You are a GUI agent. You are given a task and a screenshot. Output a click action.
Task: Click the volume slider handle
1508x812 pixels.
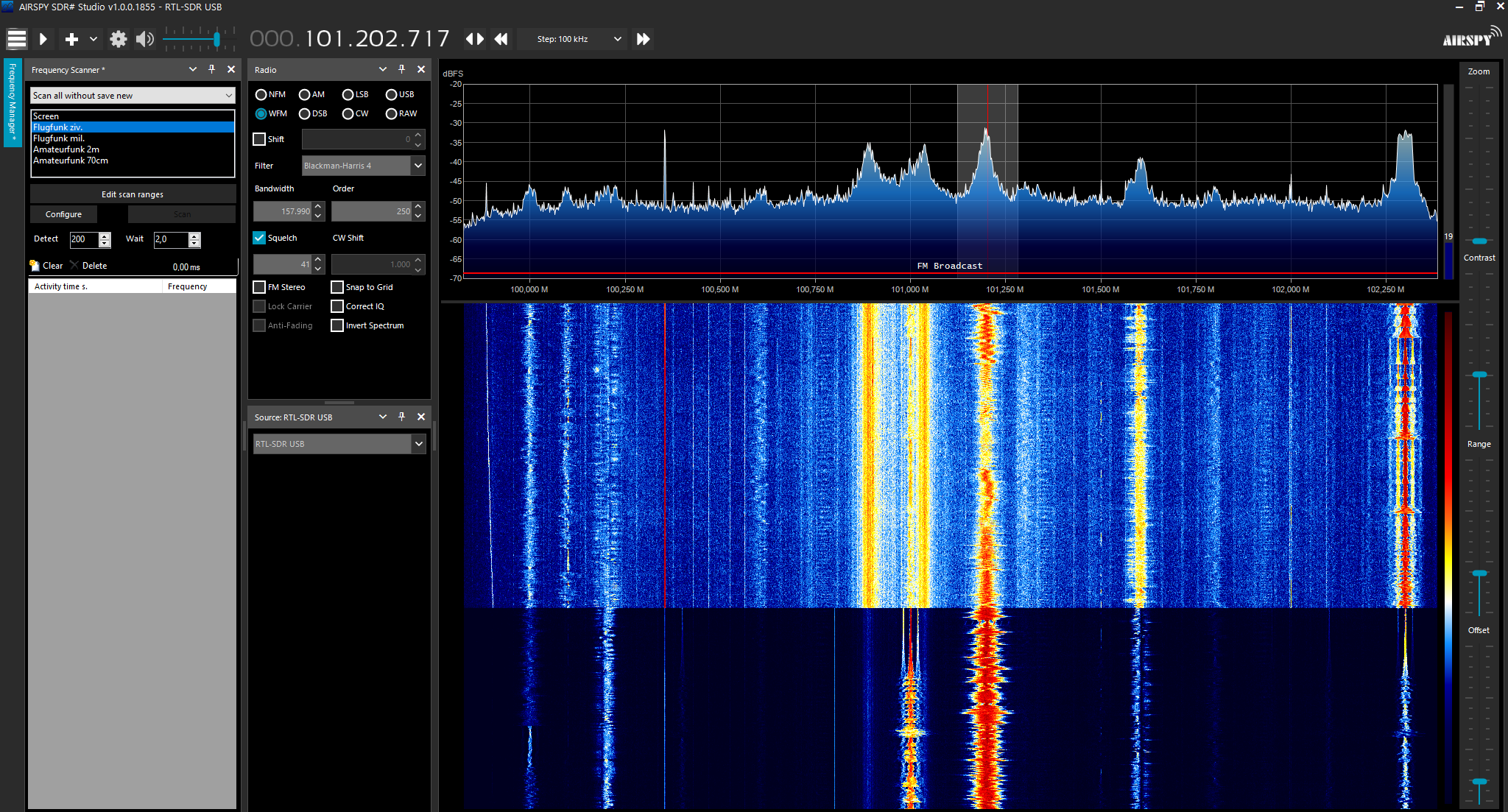(216, 39)
